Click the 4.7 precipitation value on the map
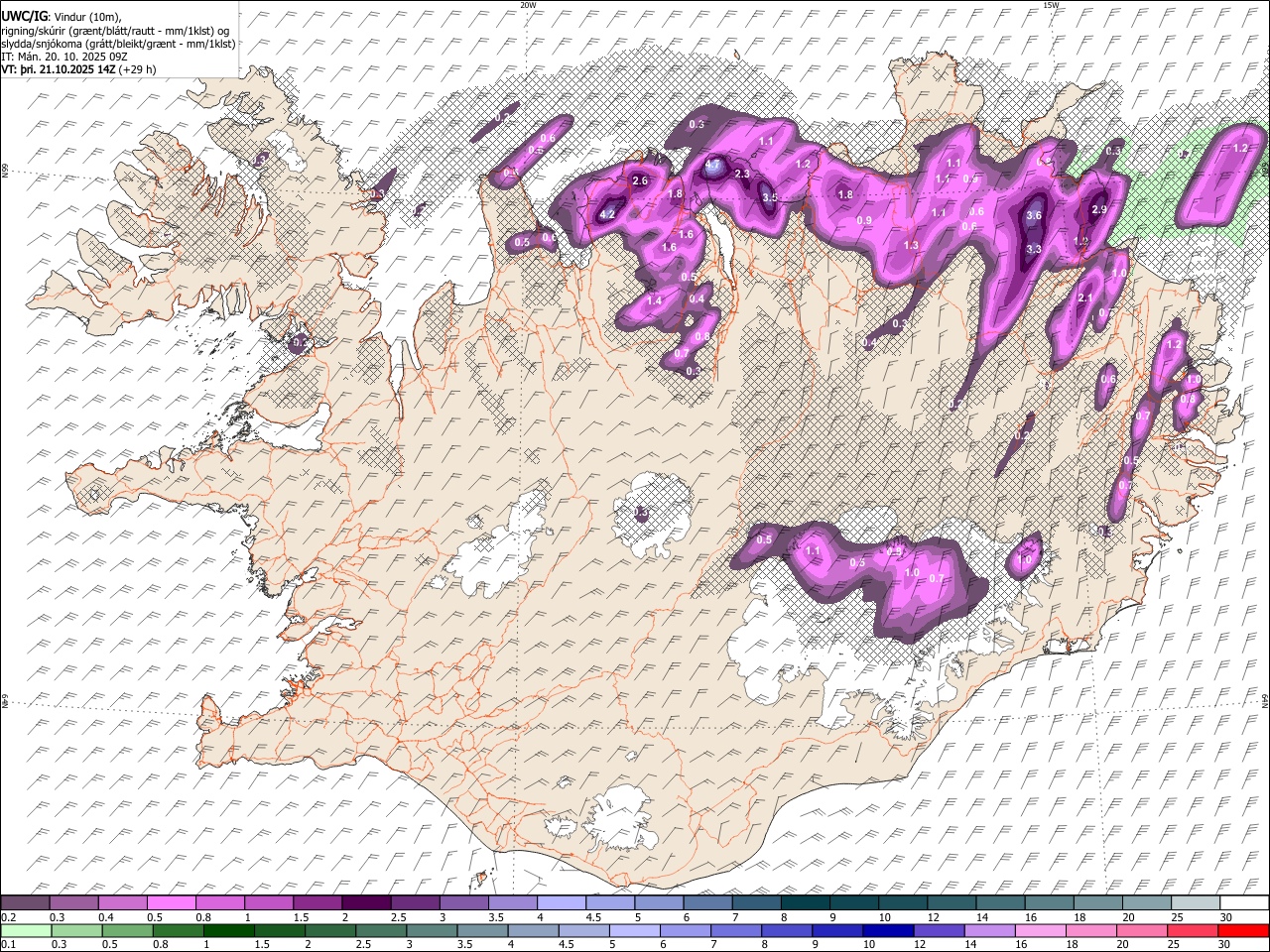 point(712,166)
